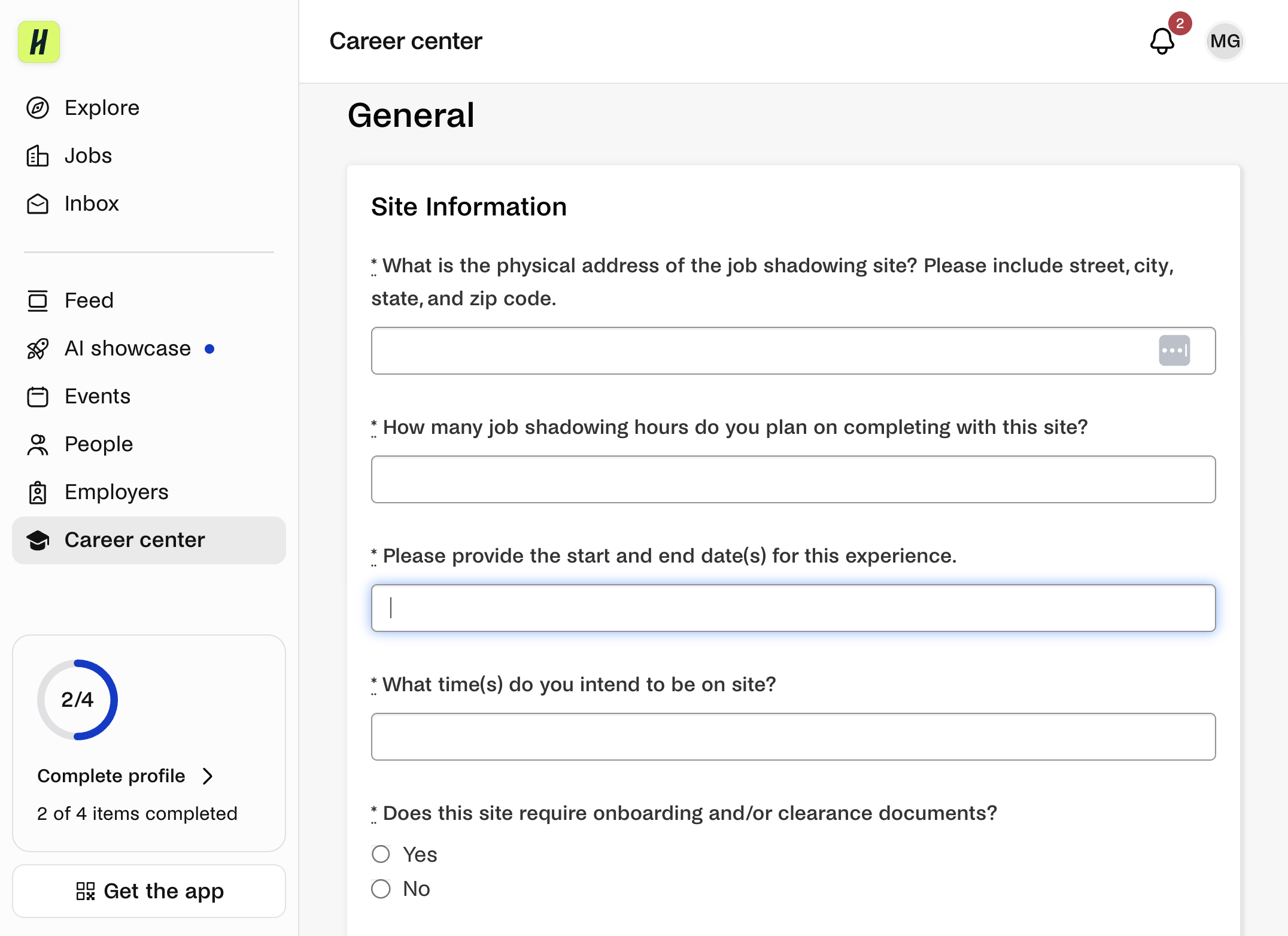Click the Get the app button
Screen dimensions: 1288x936
click(x=149, y=891)
